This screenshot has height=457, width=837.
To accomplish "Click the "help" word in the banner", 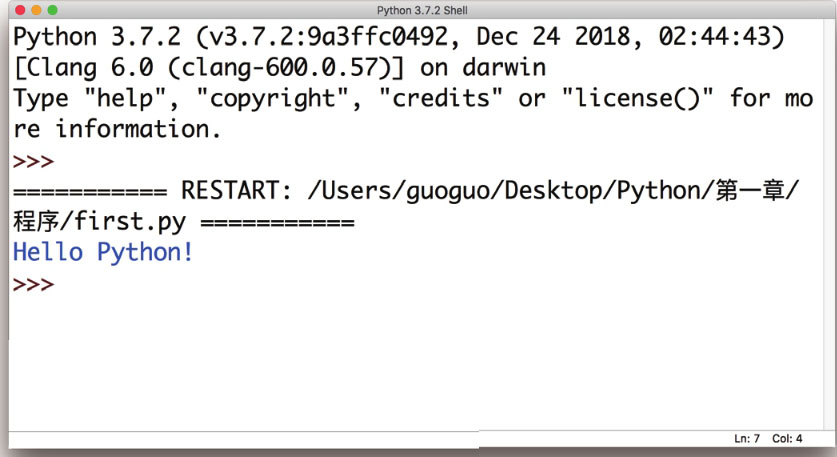I will click(x=125, y=98).
